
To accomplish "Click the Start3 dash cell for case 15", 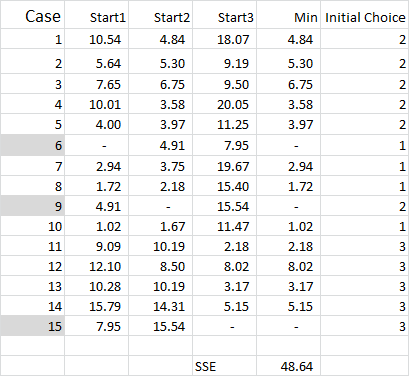I will click(225, 326).
